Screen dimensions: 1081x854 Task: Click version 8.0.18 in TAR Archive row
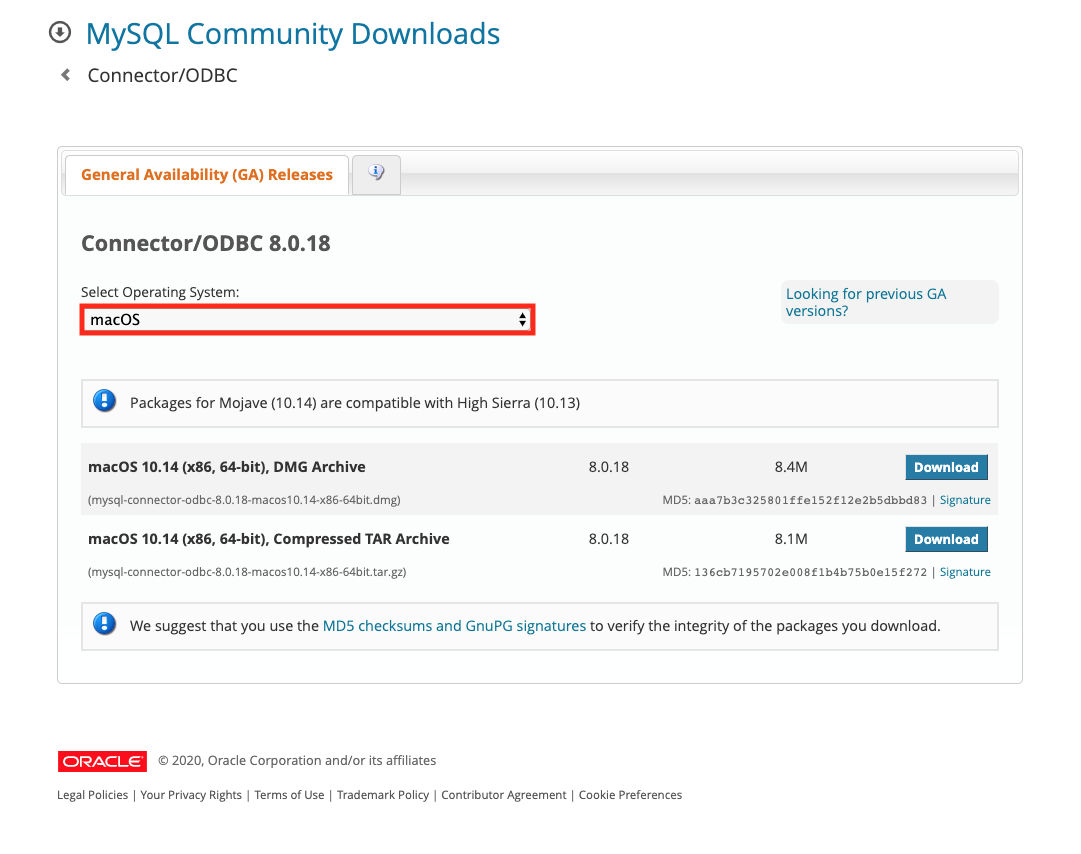[x=609, y=539]
